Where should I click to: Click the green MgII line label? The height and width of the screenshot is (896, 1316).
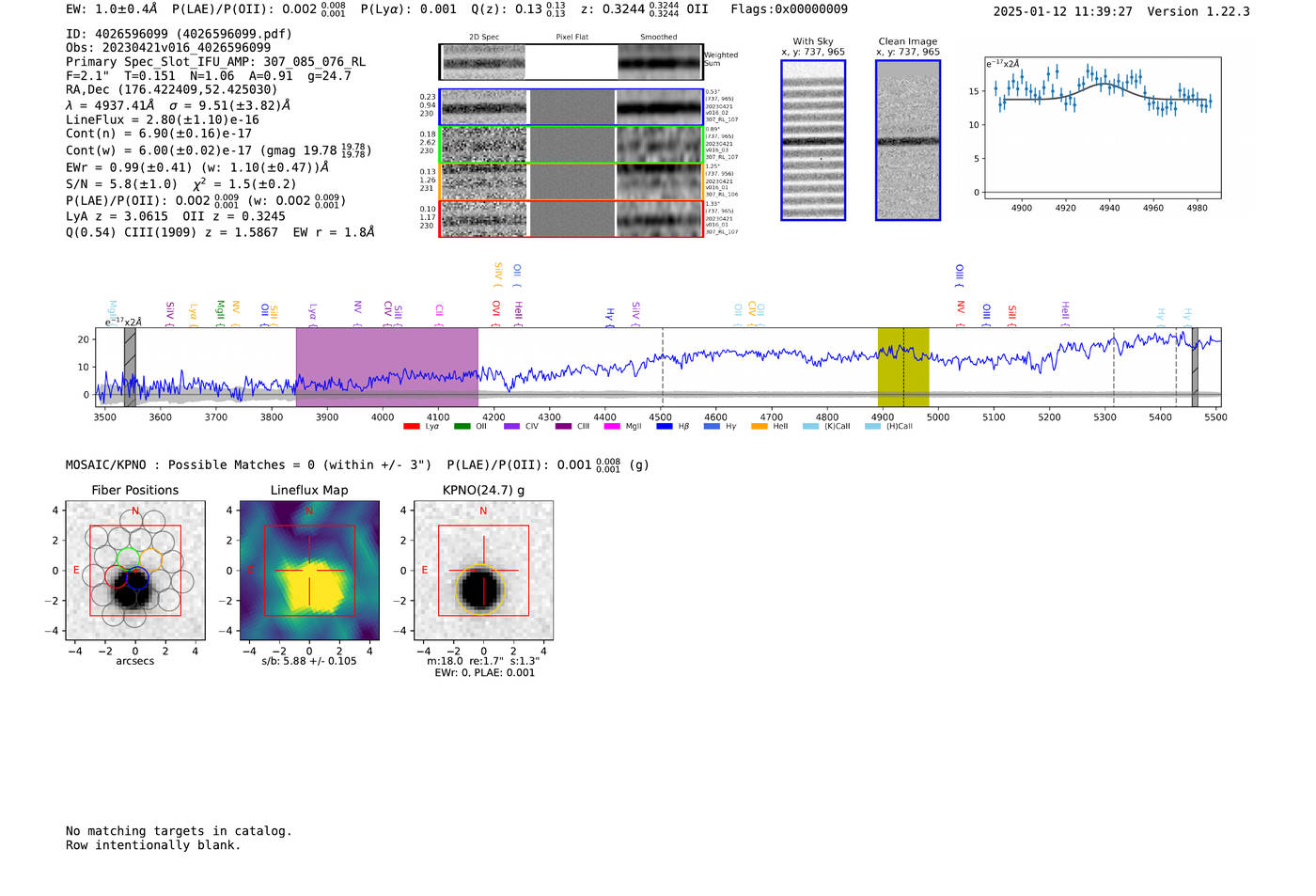point(221,311)
